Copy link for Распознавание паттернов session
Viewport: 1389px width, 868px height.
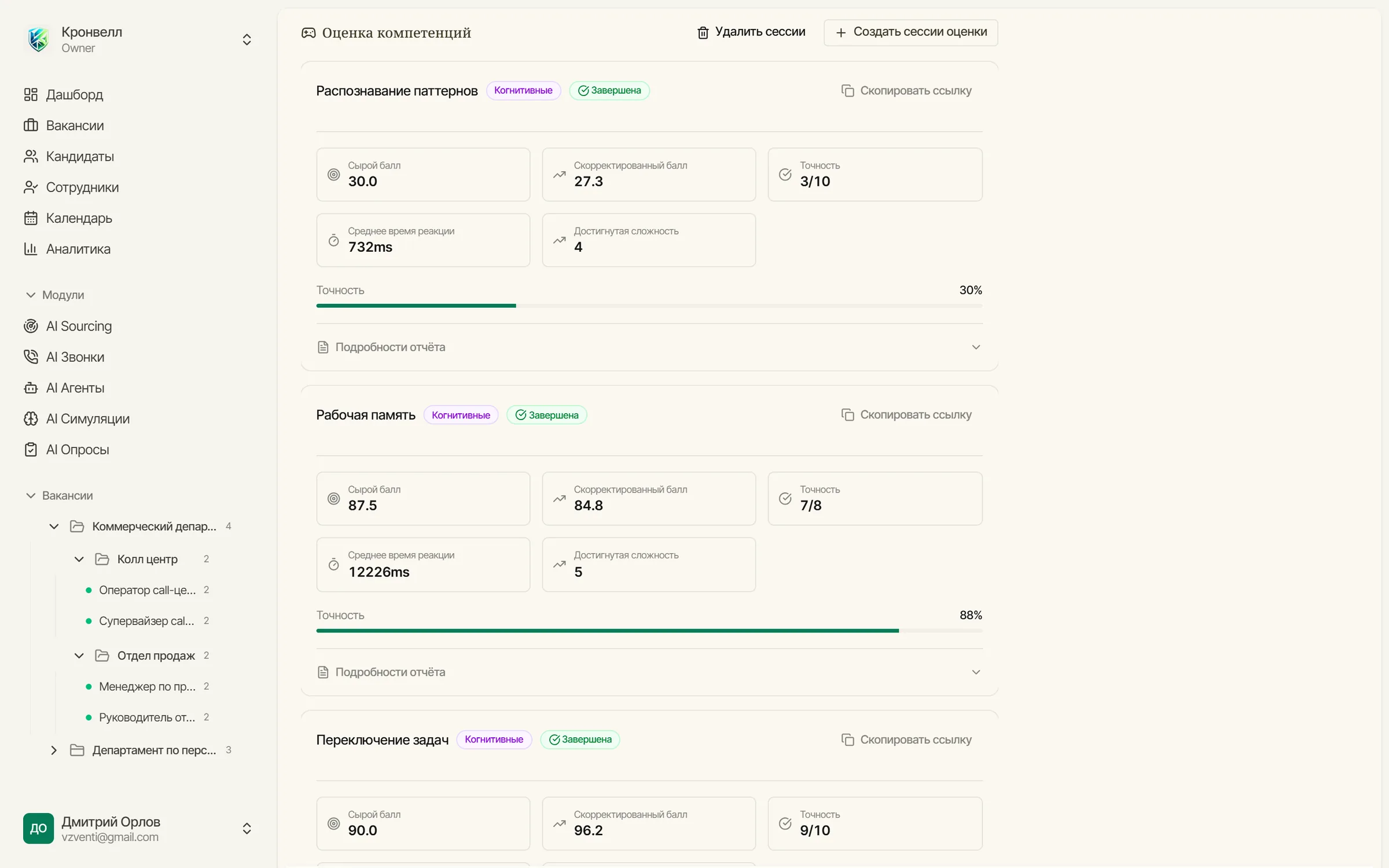[x=906, y=91]
